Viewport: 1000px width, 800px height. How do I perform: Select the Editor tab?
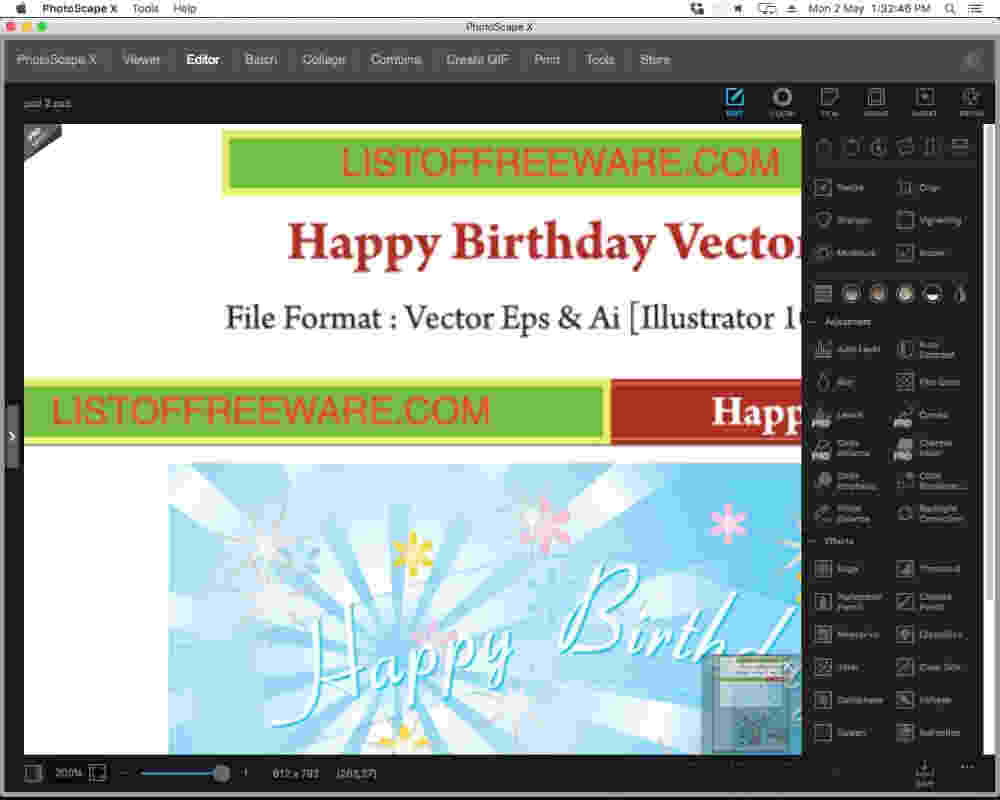click(203, 60)
